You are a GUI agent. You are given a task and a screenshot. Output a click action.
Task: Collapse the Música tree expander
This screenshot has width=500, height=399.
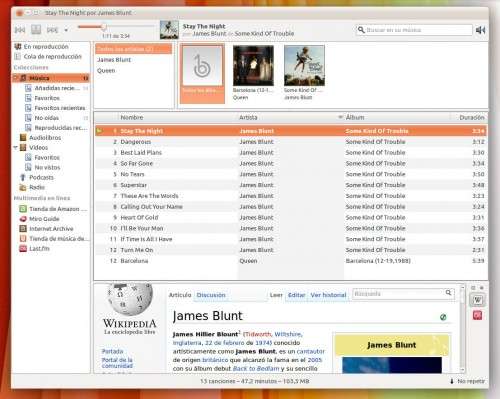pyautogui.click(x=15, y=78)
